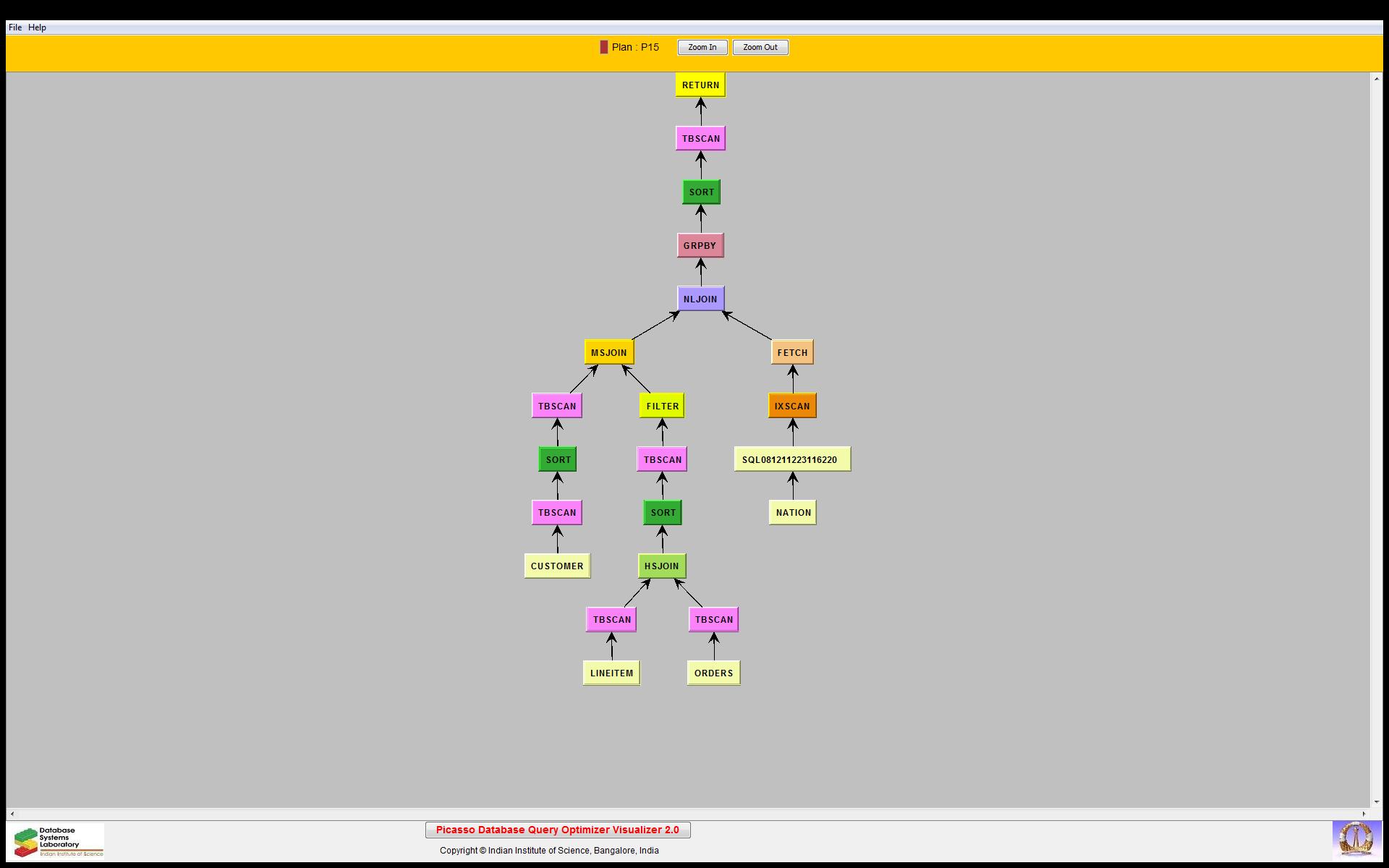Open the Help menu

[x=37, y=27]
